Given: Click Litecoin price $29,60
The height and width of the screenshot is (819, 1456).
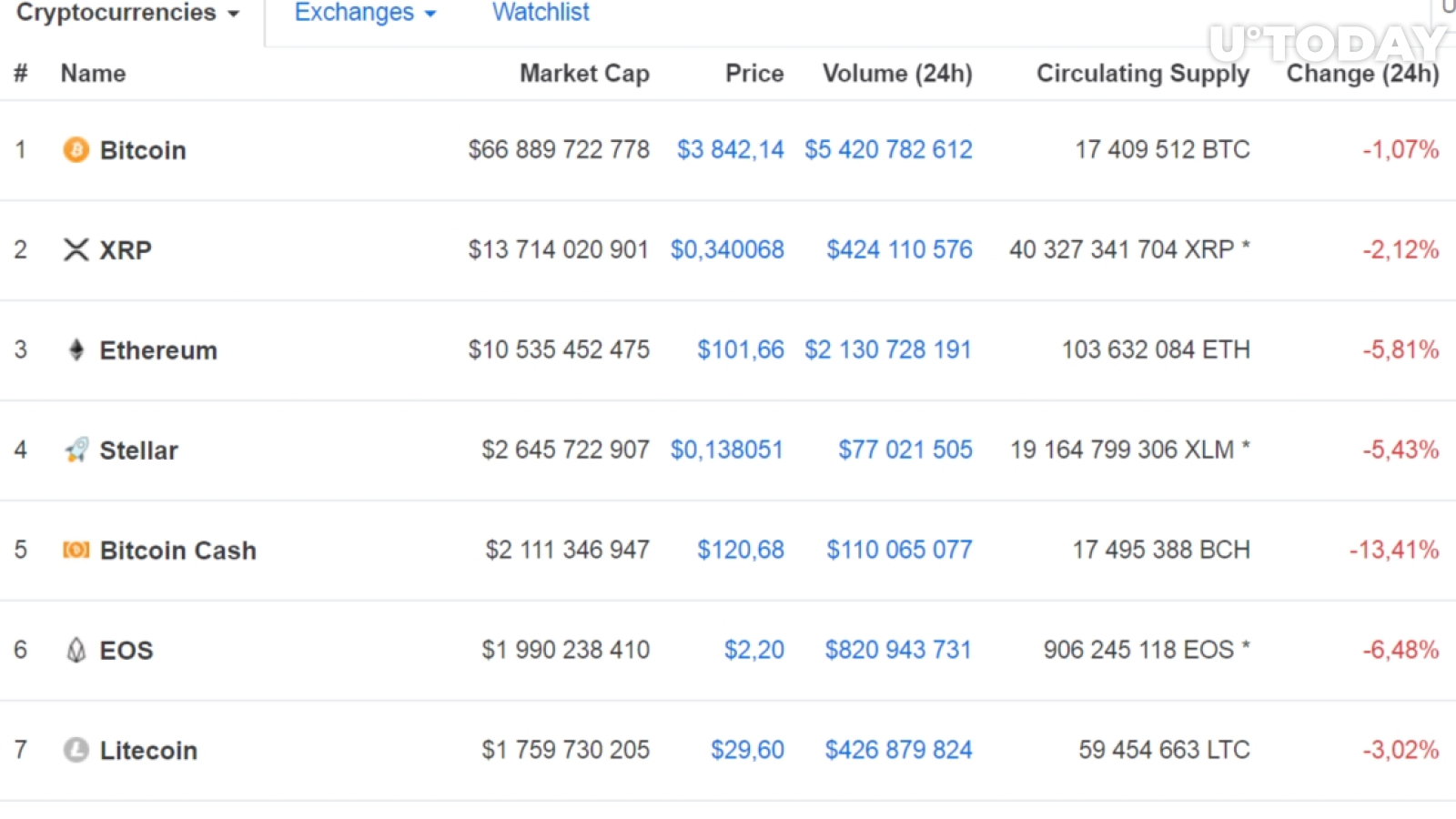Looking at the screenshot, I should 747,750.
